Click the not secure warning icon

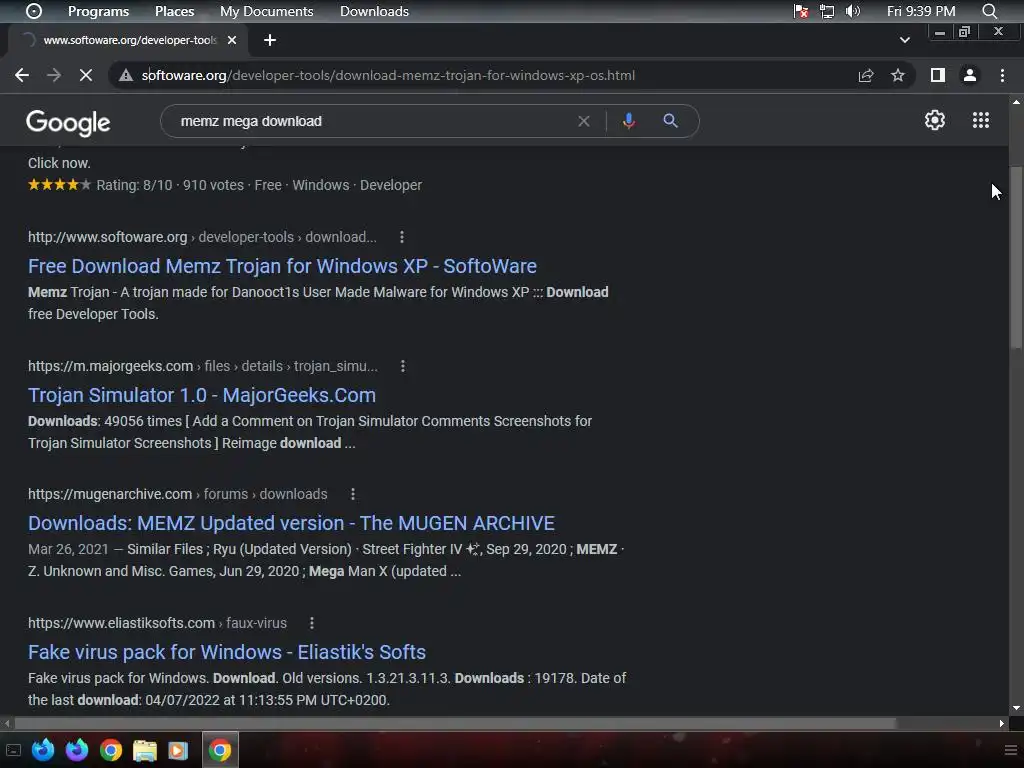[126, 75]
